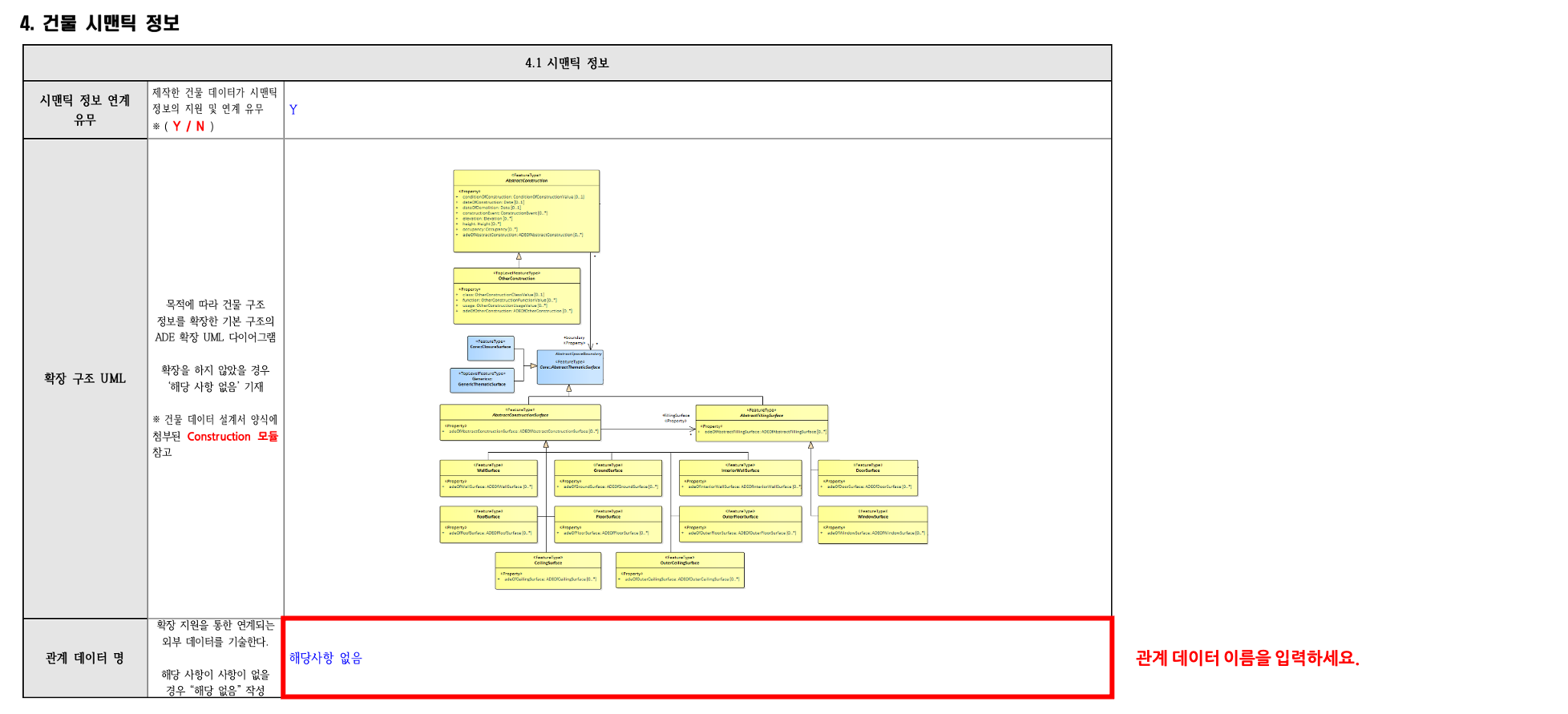Click the 'boundary' association label

click(x=574, y=337)
